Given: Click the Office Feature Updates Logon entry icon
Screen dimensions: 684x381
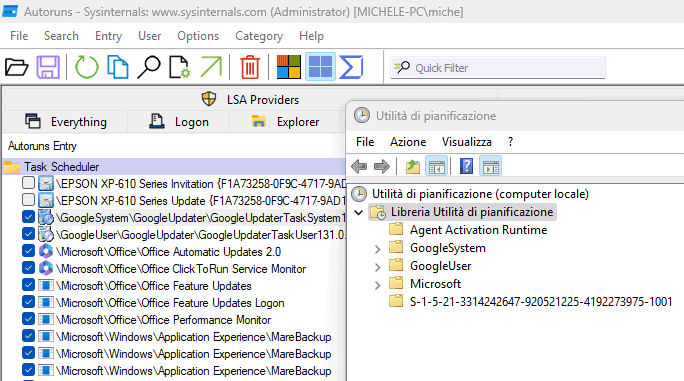Looking at the screenshot, I should pos(46,302).
